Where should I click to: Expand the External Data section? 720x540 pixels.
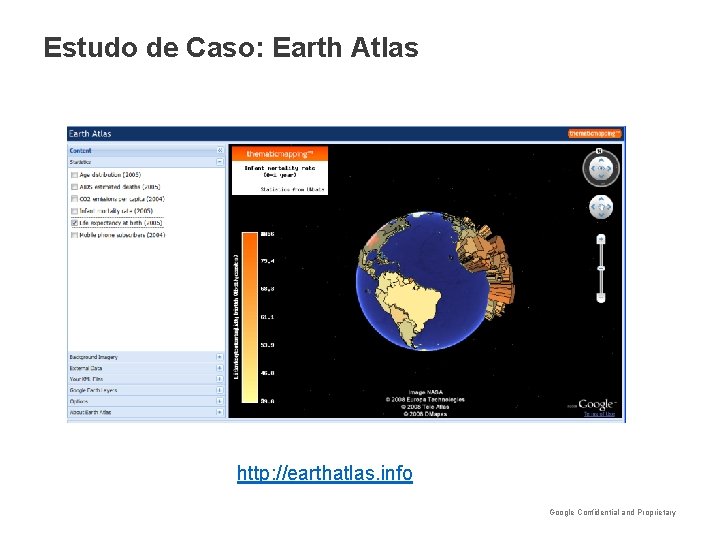click(219, 368)
